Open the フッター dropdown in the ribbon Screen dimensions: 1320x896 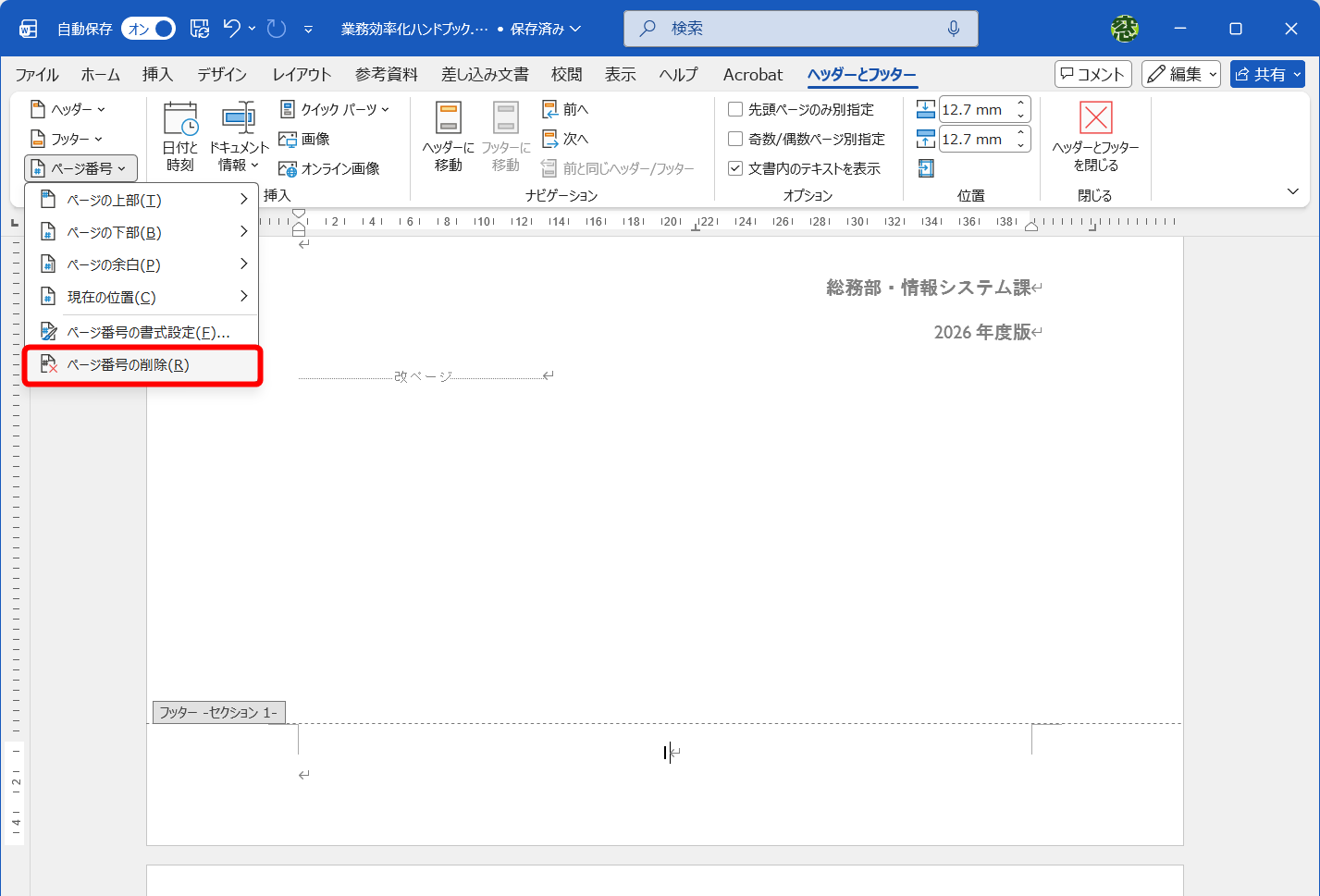pyautogui.click(x=67, y=139)
